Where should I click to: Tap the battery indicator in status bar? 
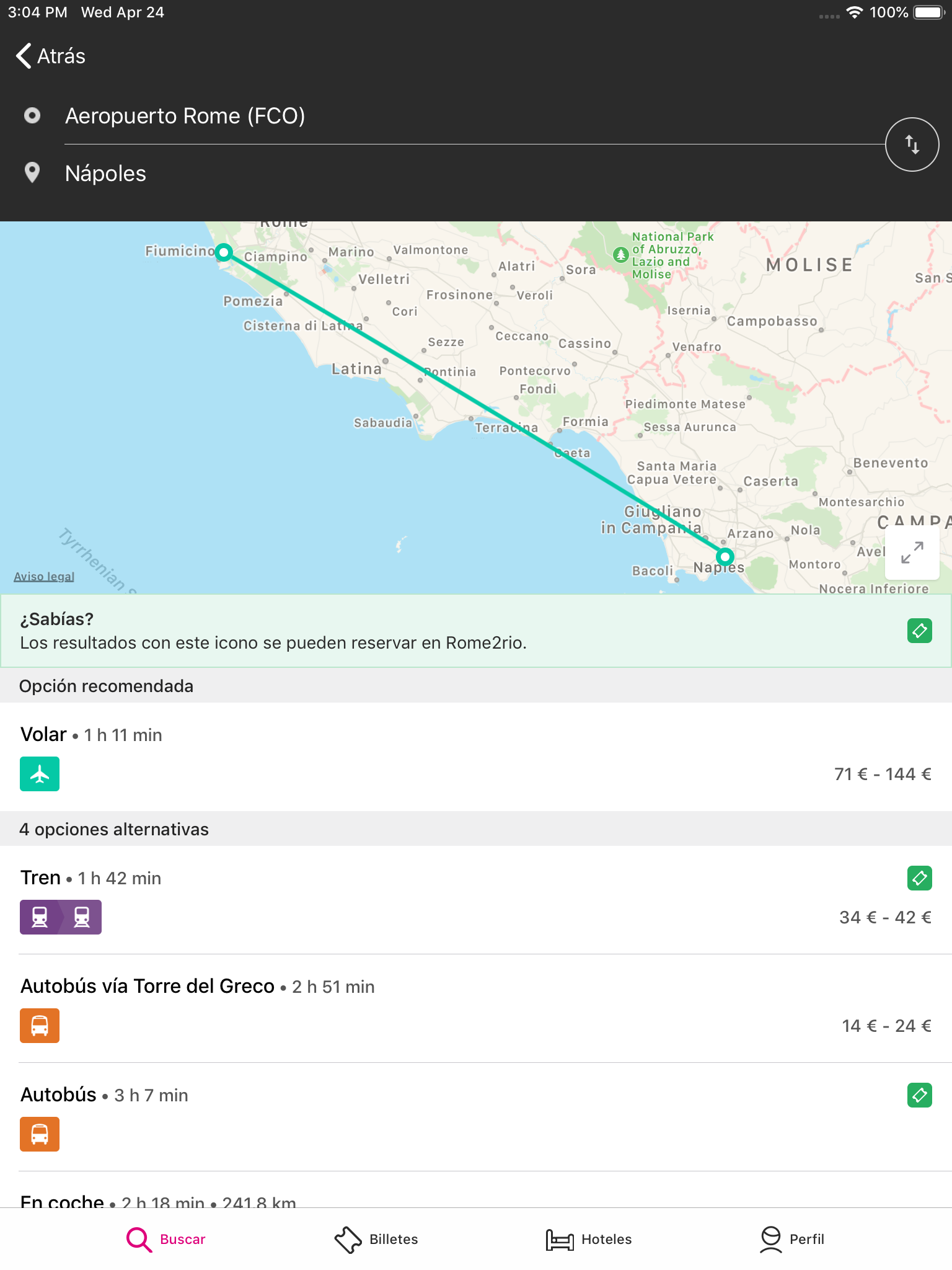click(x=929, y=12)
